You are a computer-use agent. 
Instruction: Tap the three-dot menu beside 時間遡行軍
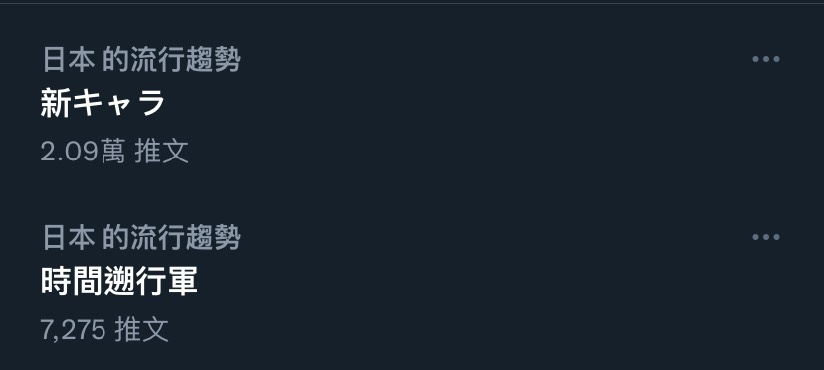[766, 237]
